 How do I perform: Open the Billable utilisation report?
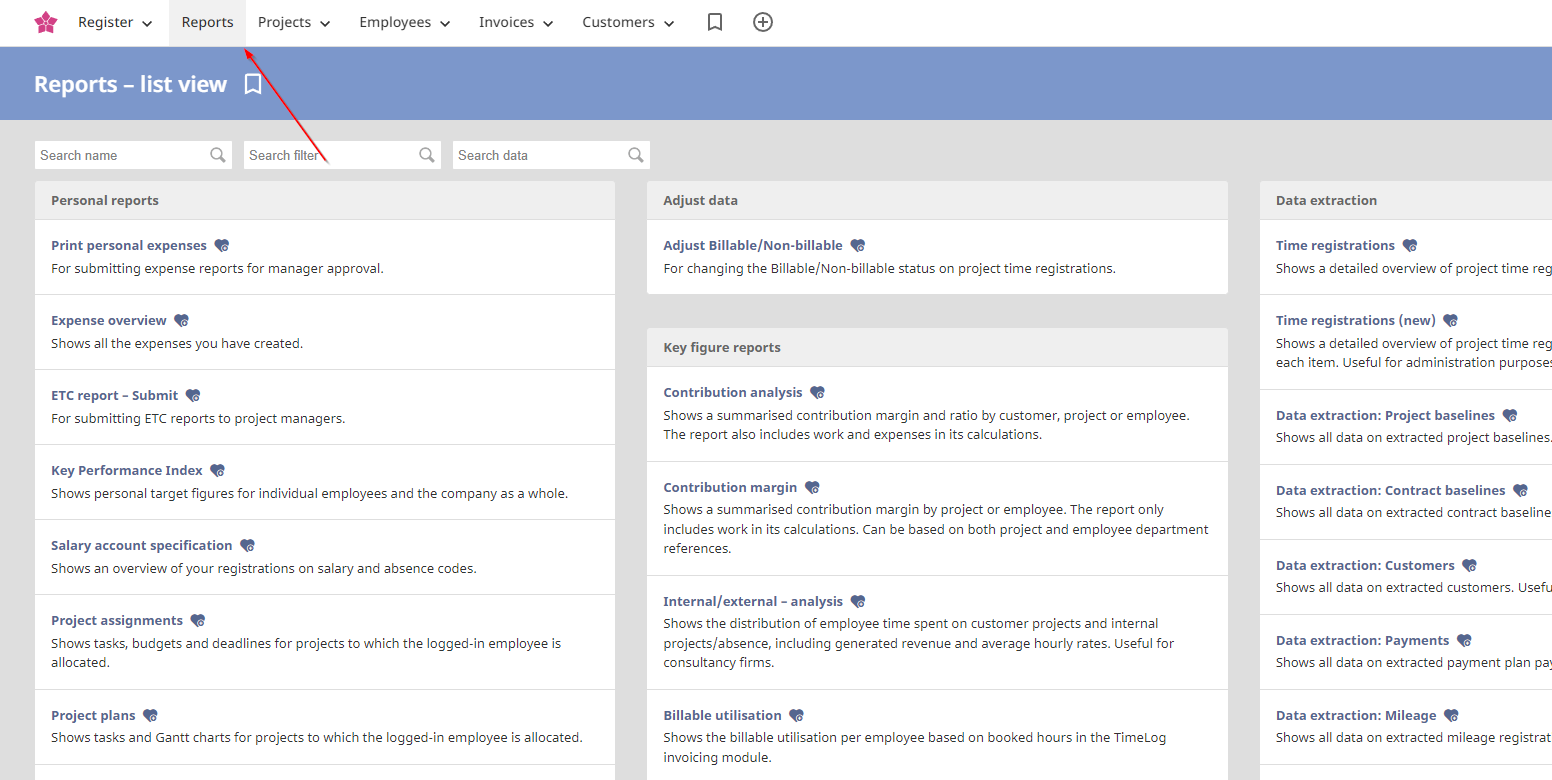point(722,715)
